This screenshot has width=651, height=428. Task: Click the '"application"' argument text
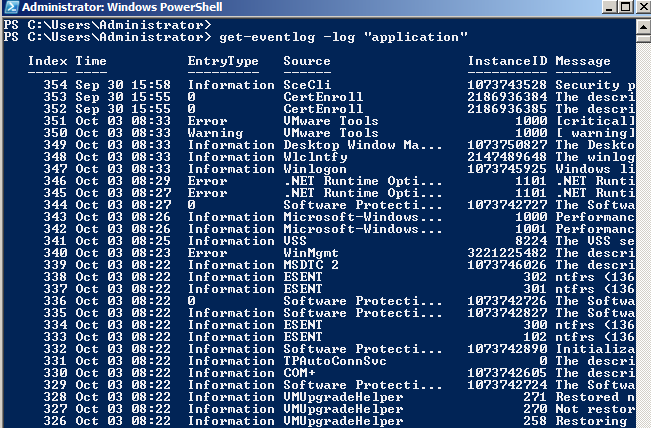(x=416, y=37)
